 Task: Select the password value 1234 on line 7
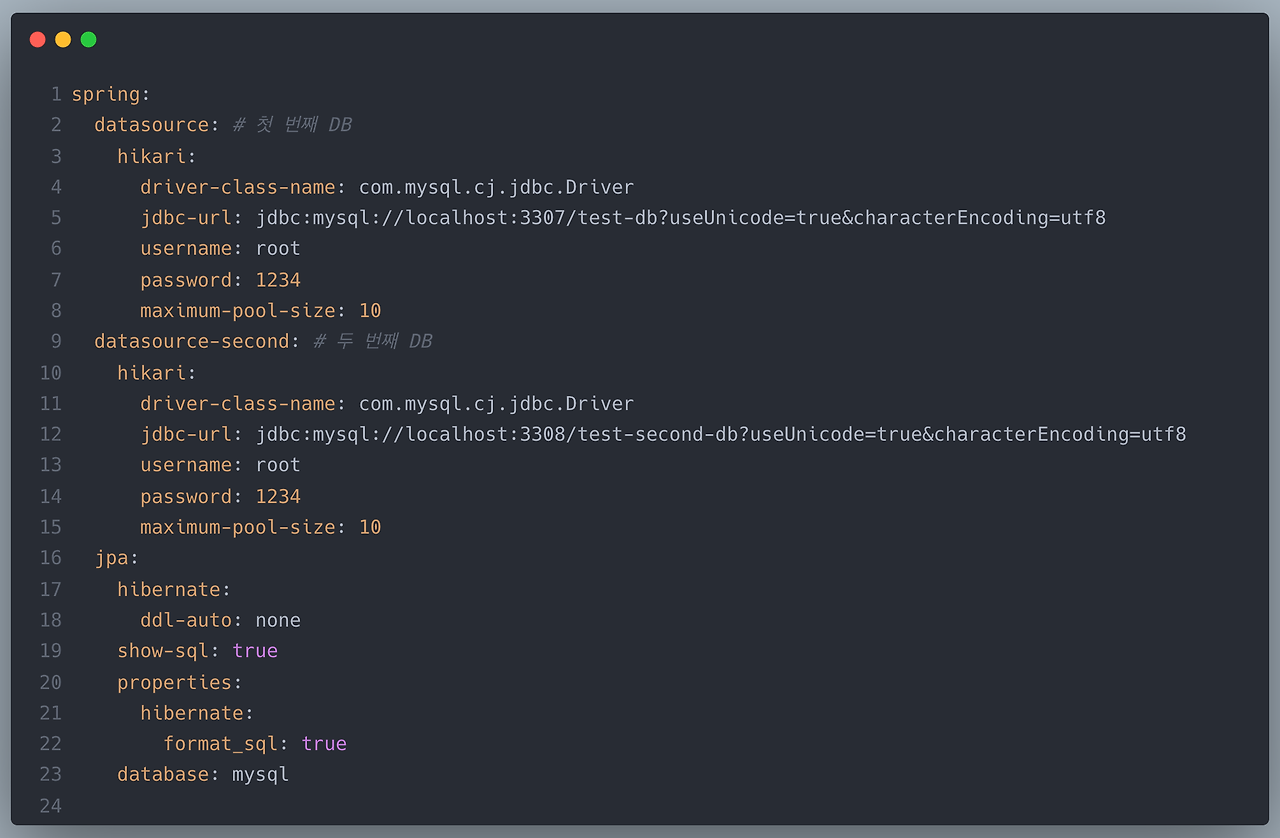[x=278, y=279]
